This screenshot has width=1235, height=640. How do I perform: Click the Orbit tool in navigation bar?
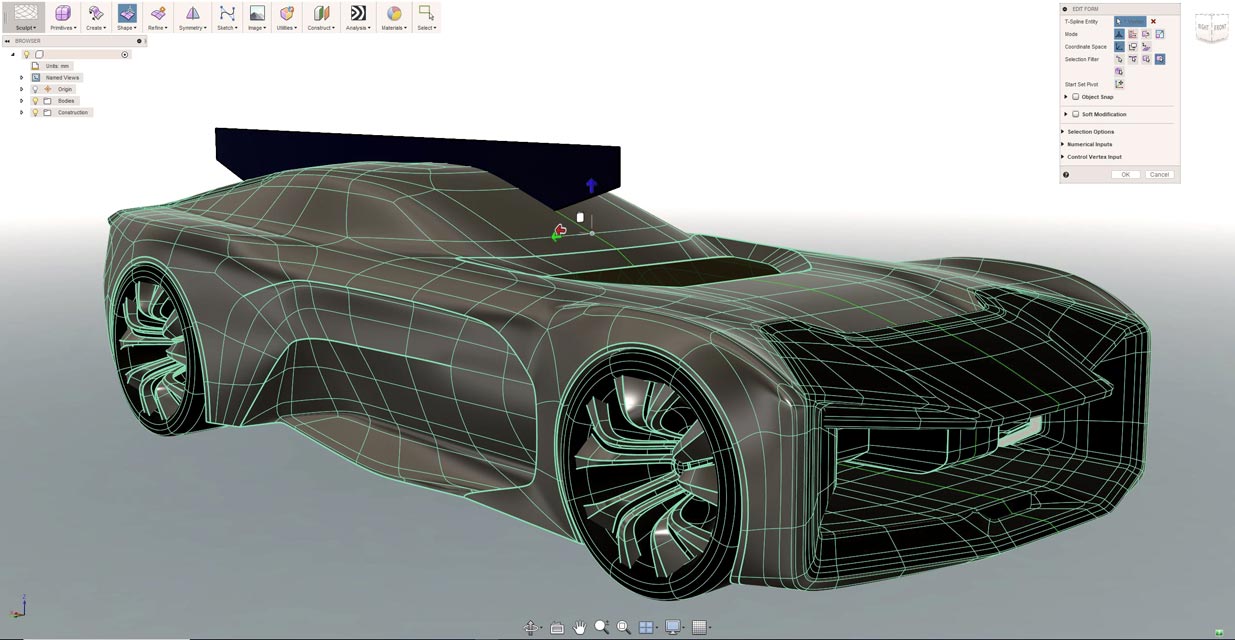[532, 627]
